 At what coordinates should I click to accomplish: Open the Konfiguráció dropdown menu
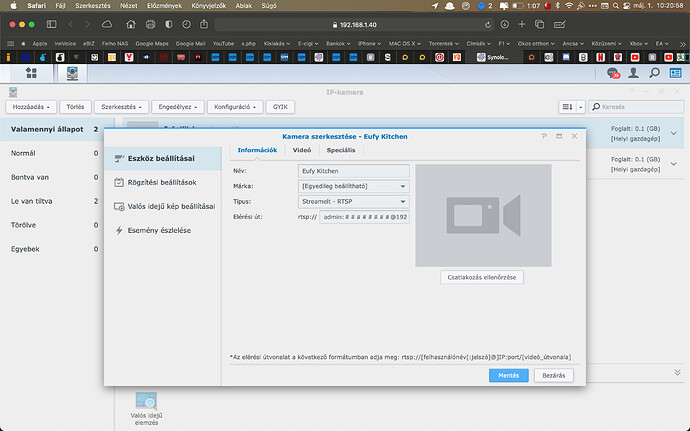coord(237,106)
